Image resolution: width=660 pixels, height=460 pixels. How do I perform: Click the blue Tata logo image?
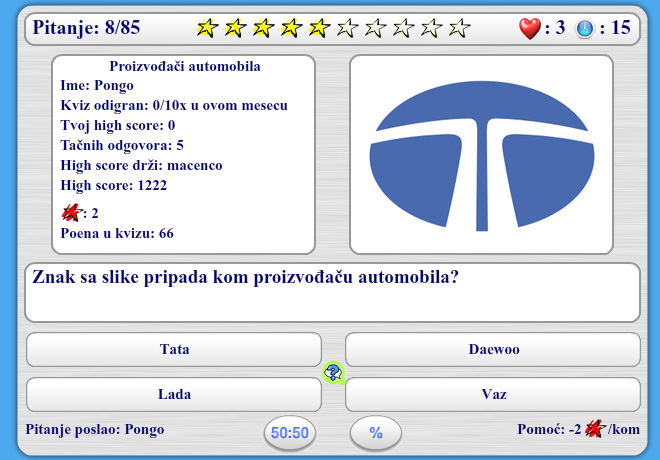482,156
